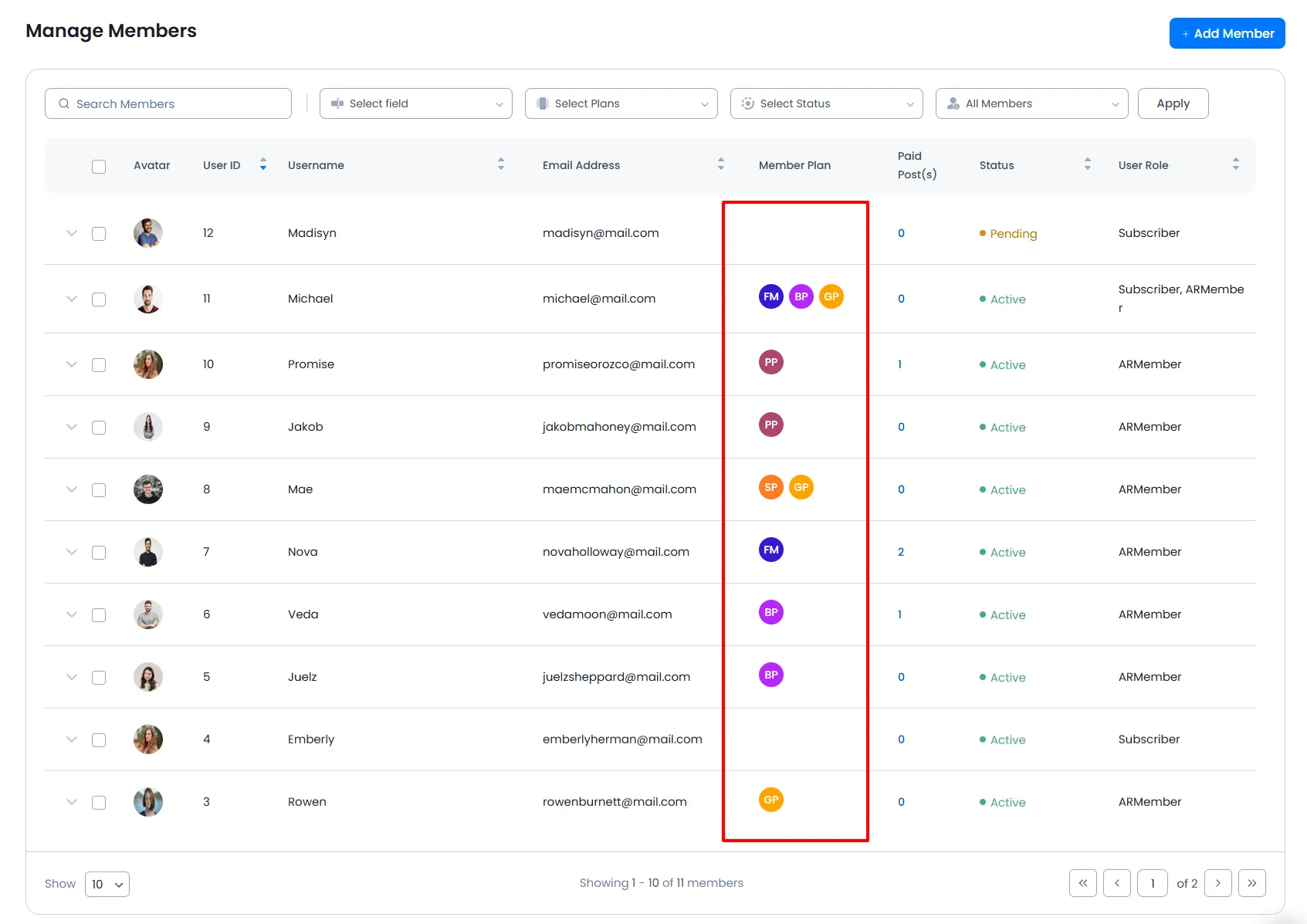Apply the selected member filters
1307x924 pixels.
pyautogui.click(x=1173, y=103)
